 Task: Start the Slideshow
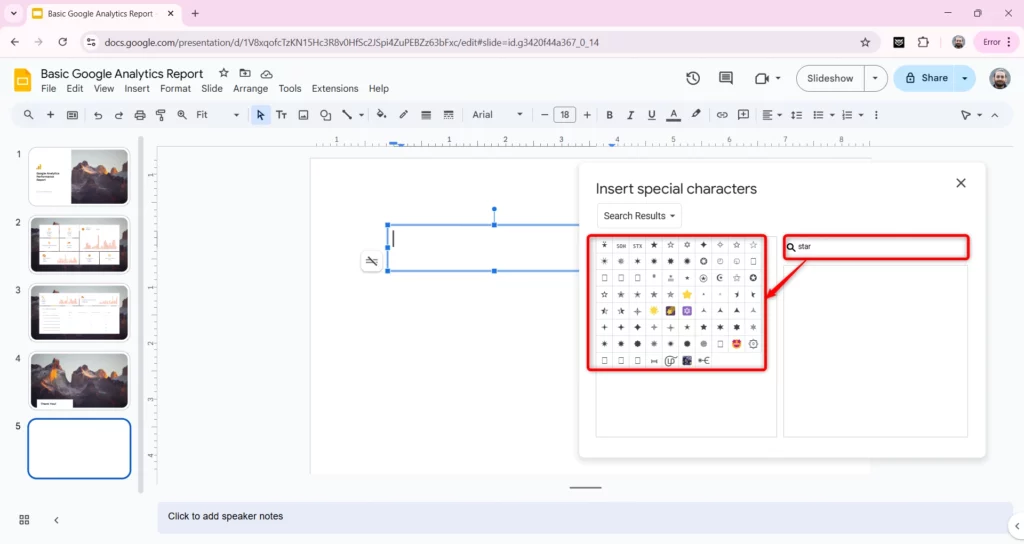[830, 78]
